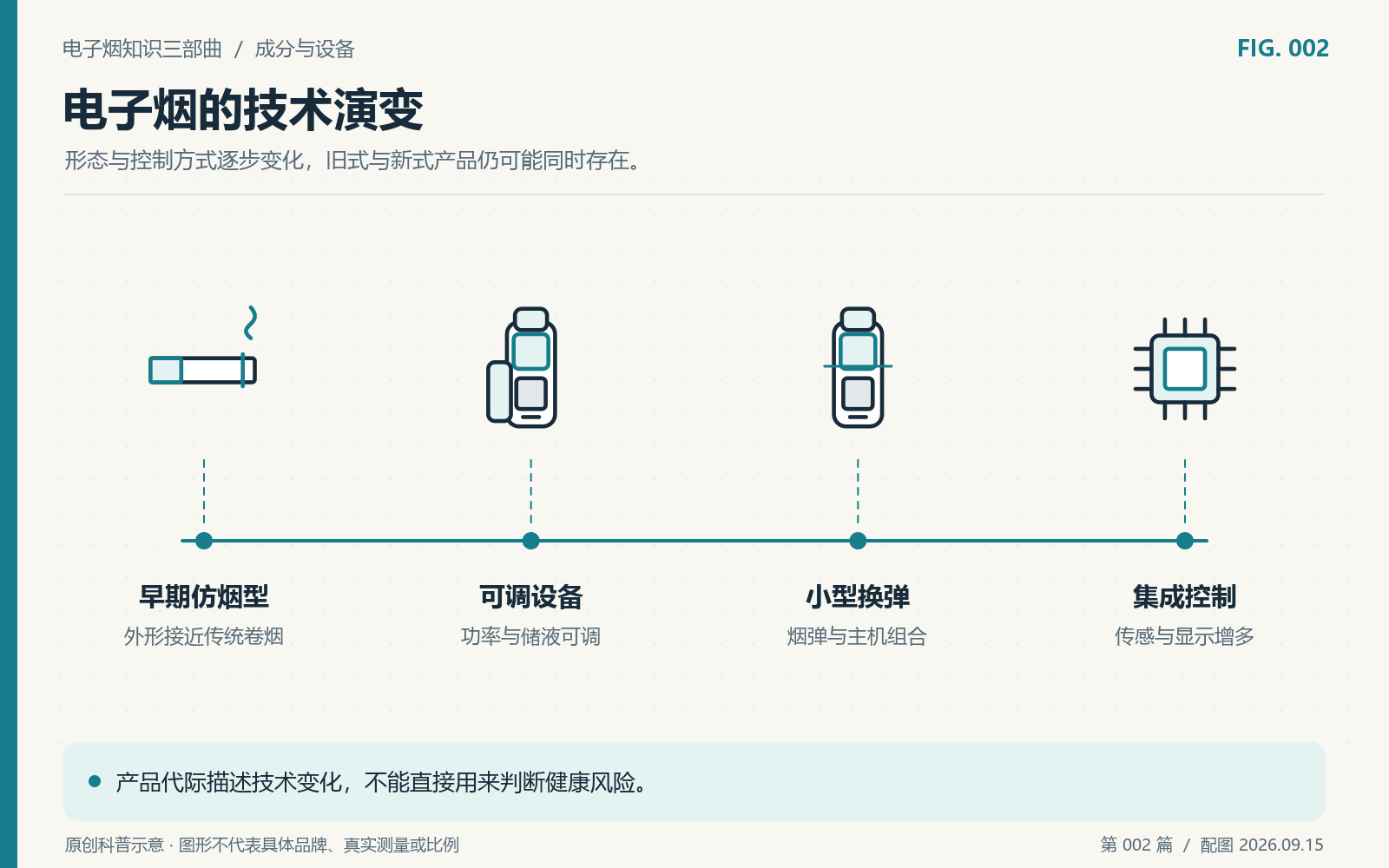Select timeline dot above 可调设备
The width and height of the screenshot is (1389, 868).
click(531, 541)
